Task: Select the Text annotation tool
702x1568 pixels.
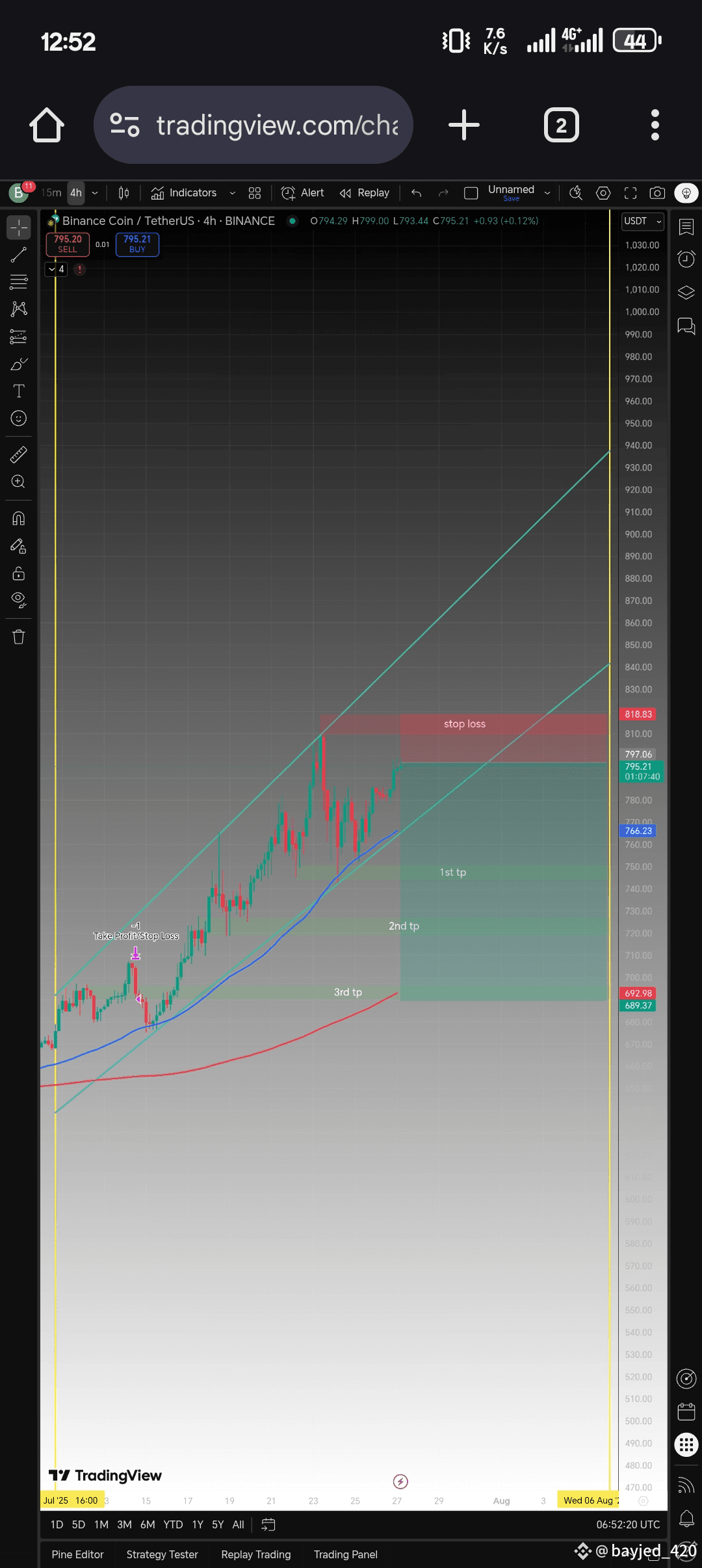Action: [19, 391]
